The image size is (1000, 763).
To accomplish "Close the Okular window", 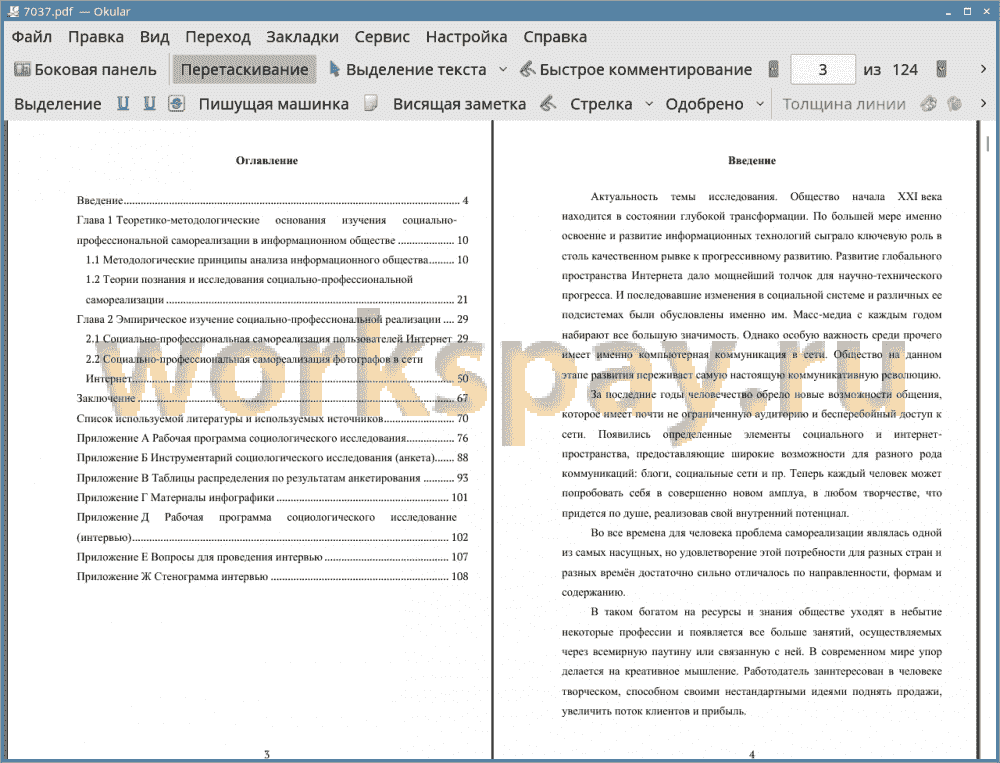I will click(x=985, y=11).
